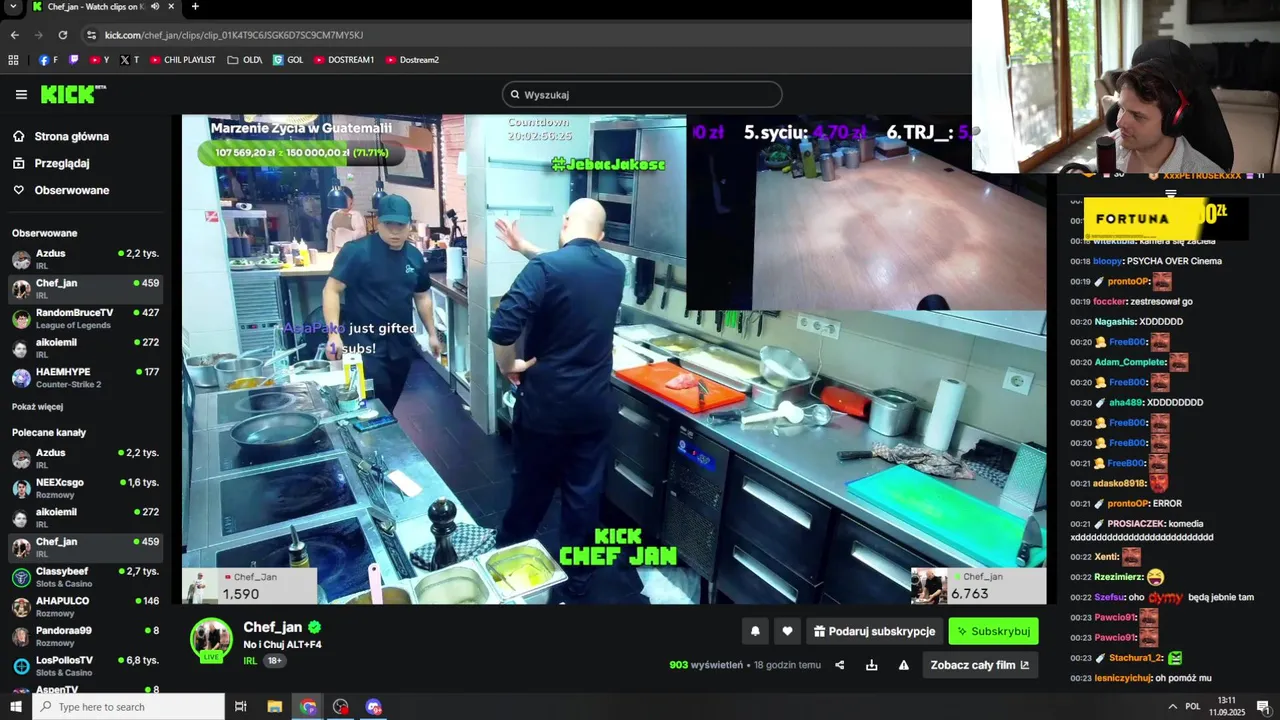Open File Explorer from the taskbar

click(x=274, y=707)
